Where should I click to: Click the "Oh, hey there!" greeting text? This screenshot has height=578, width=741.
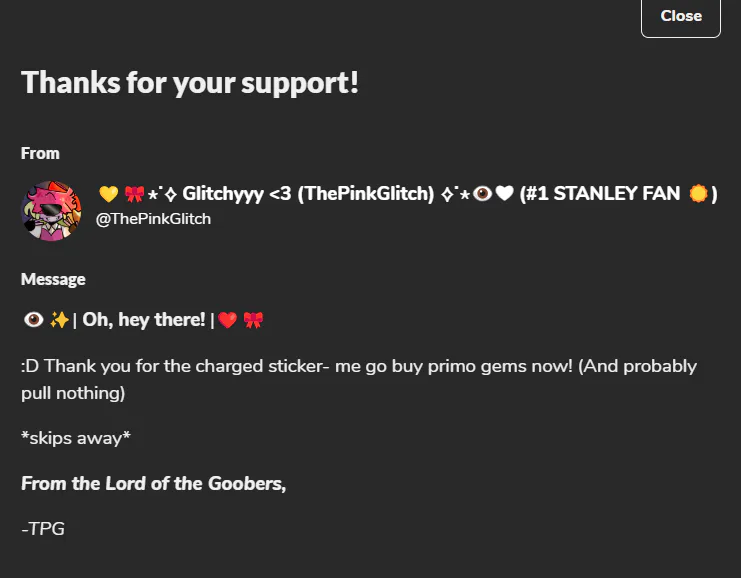pyautogui.click(x=143, y=320)
